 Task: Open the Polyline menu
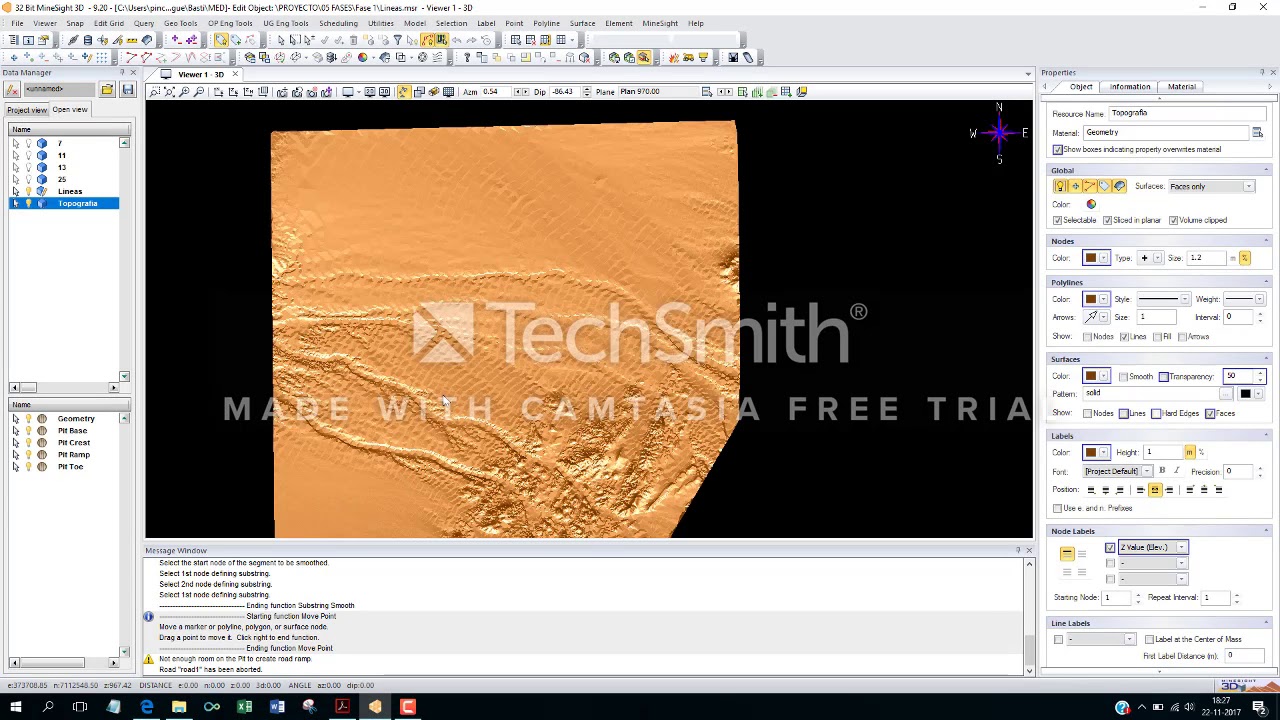(546, 23)
